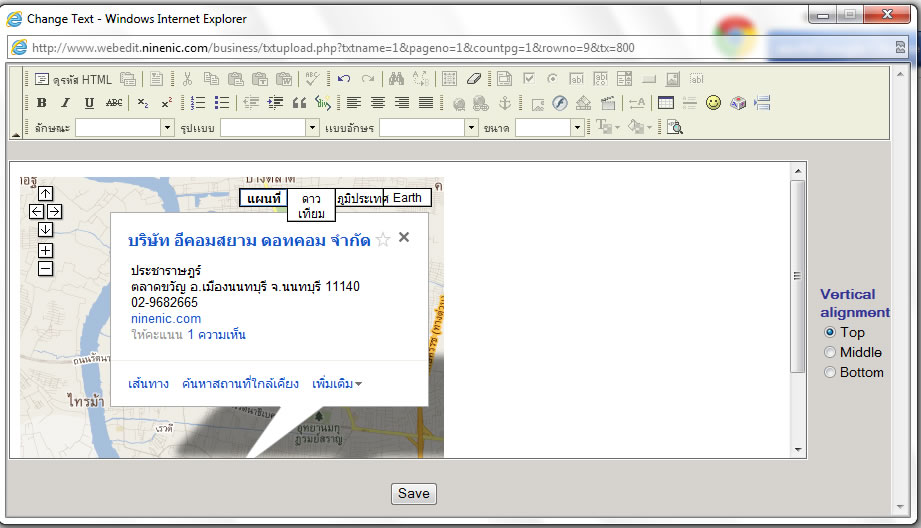Switch map to Earth view
The image size is (921, 528).
[x=407, y=198]
